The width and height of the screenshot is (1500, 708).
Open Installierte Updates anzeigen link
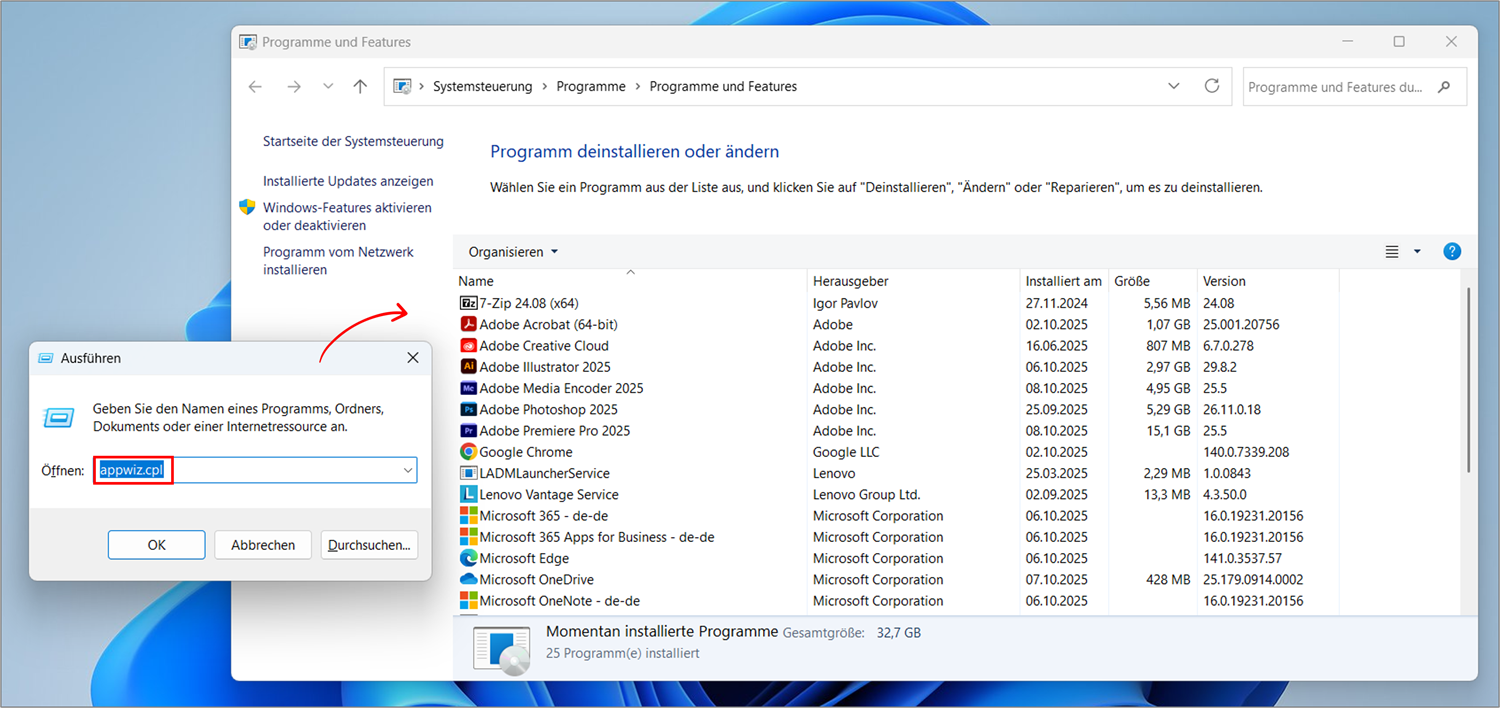click(348, 181)
